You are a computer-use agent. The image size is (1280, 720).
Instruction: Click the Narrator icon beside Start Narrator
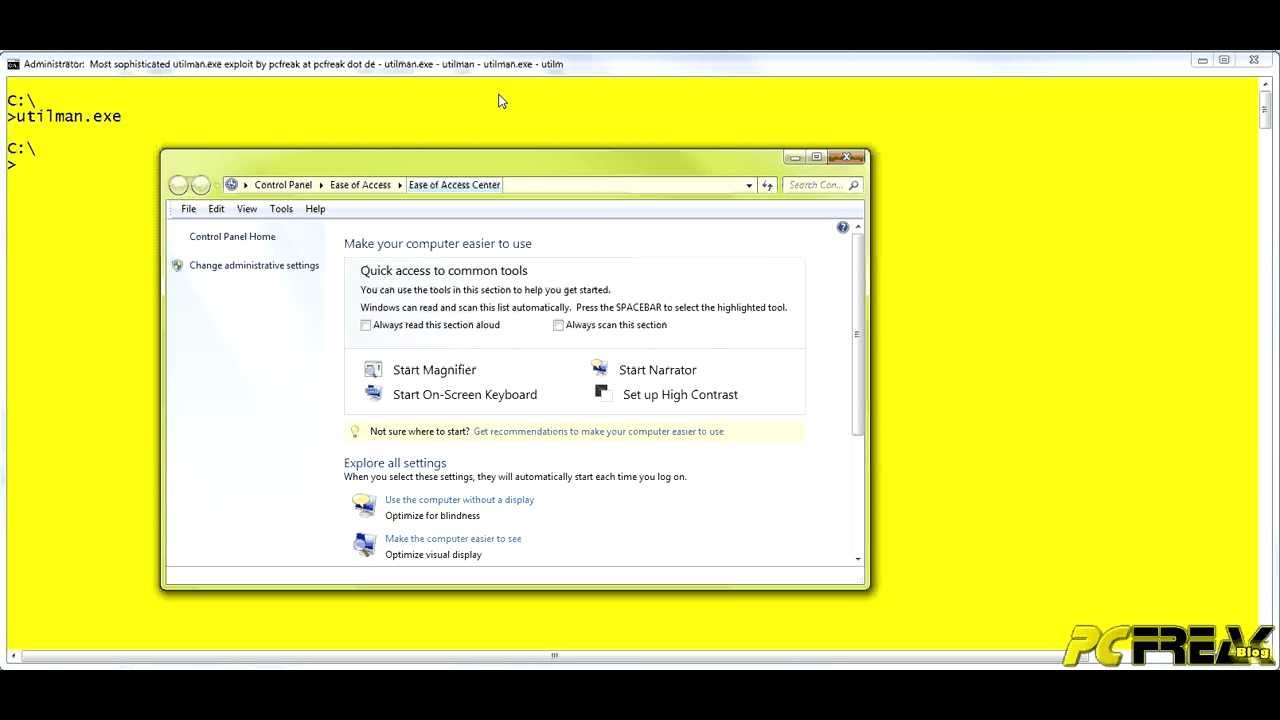point(599,368)
